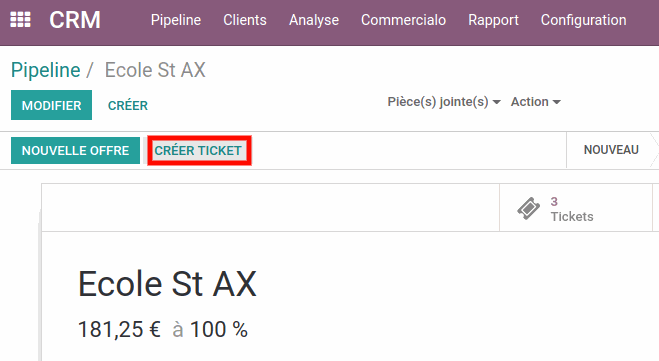Expand the Action dropdown

(535, 102)
